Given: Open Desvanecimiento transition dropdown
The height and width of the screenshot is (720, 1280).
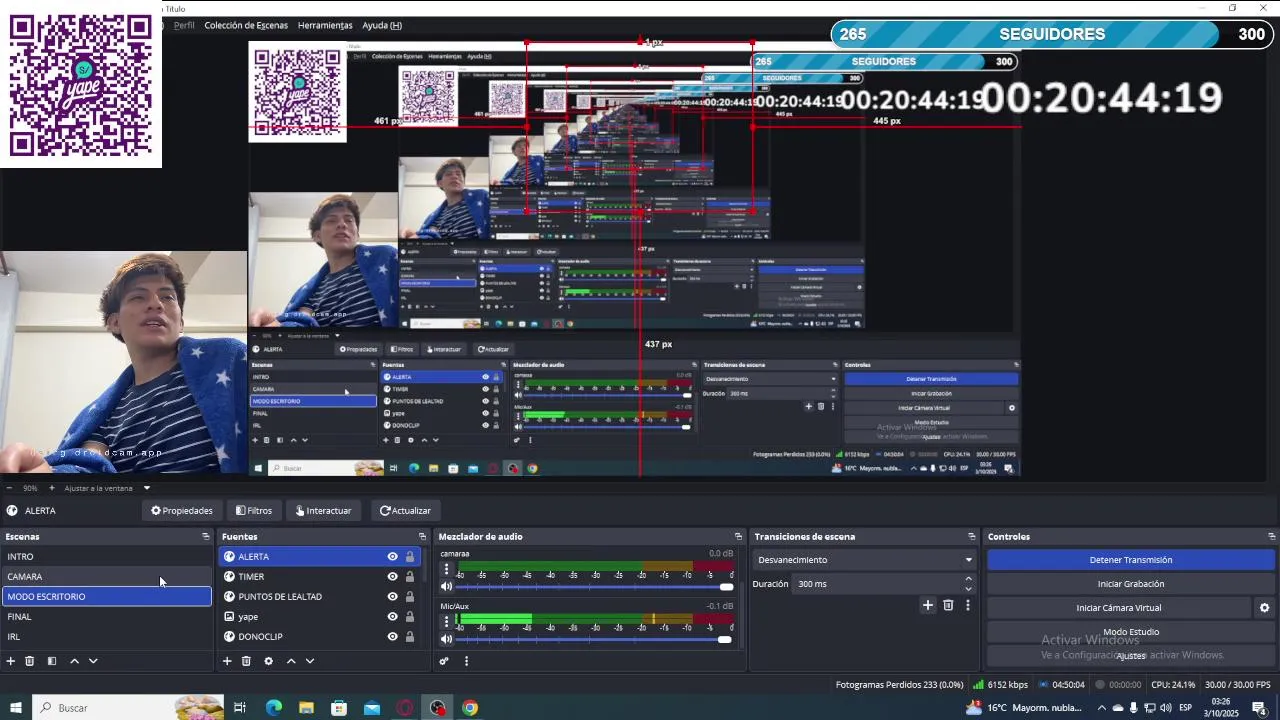Looking at the screenshot, I should (x=865, y=560).
